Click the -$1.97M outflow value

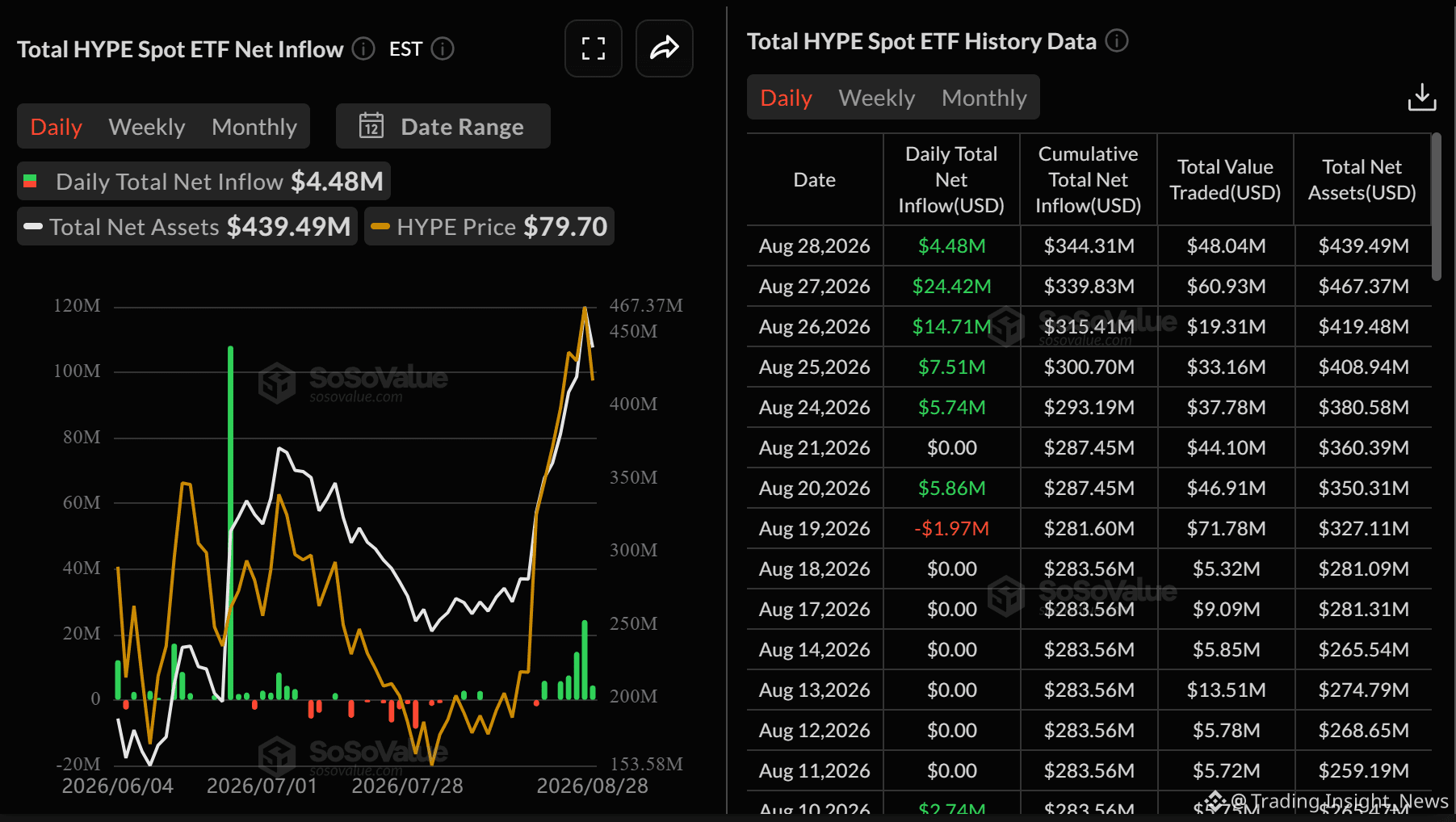[x=951, y=528]
